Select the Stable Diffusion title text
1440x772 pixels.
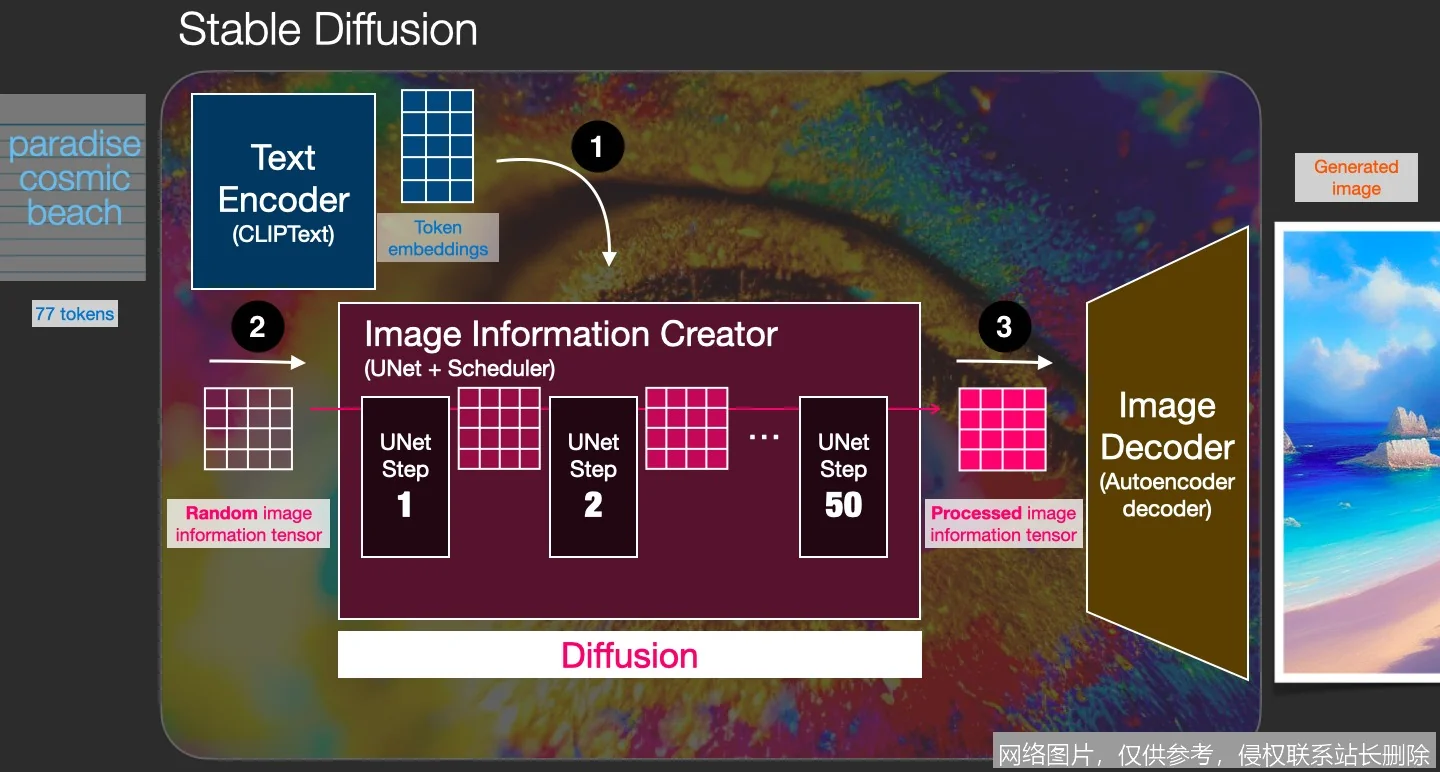click(x=327, y=30)
